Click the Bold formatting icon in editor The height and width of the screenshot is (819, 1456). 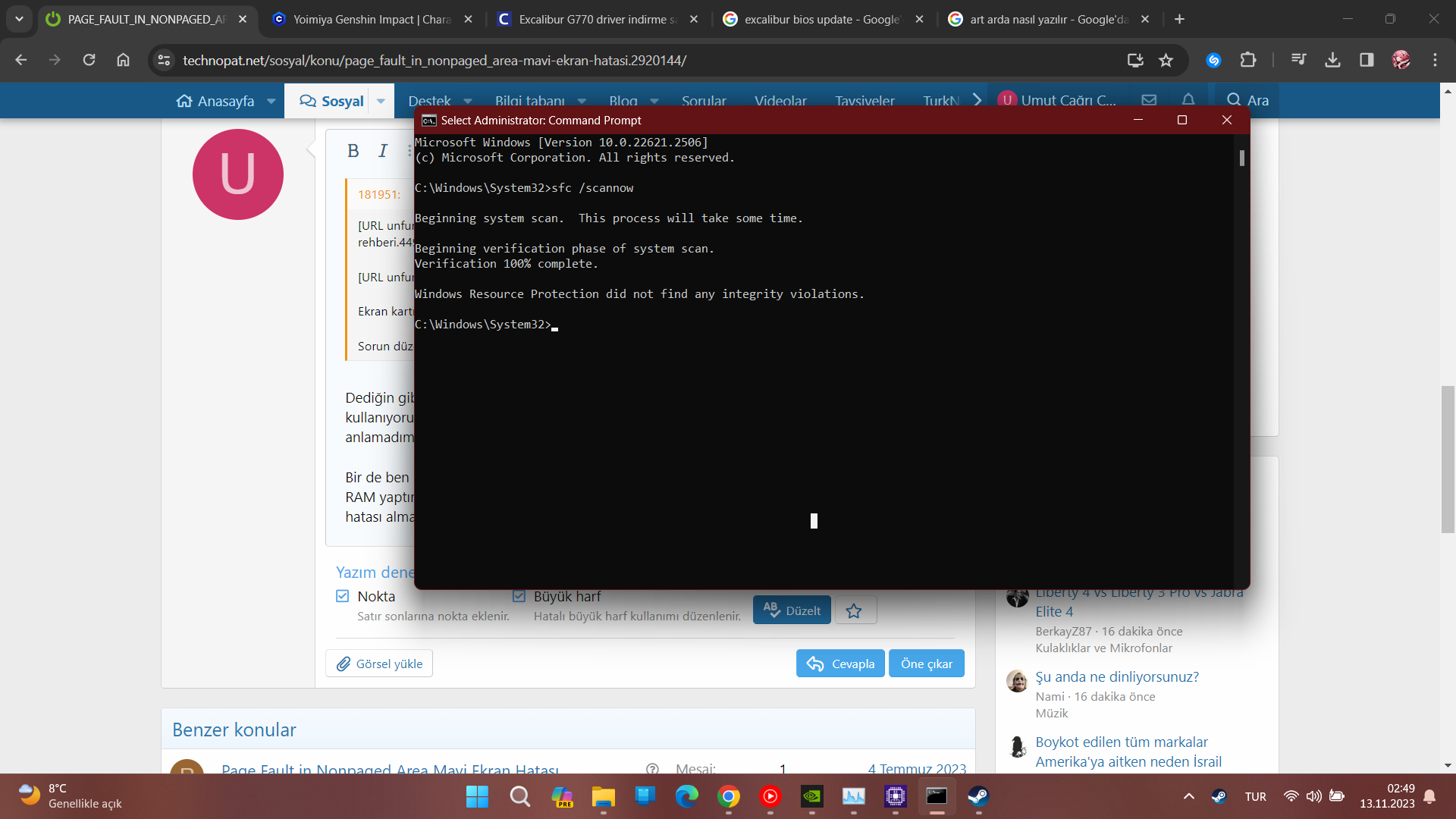[353, 151]
